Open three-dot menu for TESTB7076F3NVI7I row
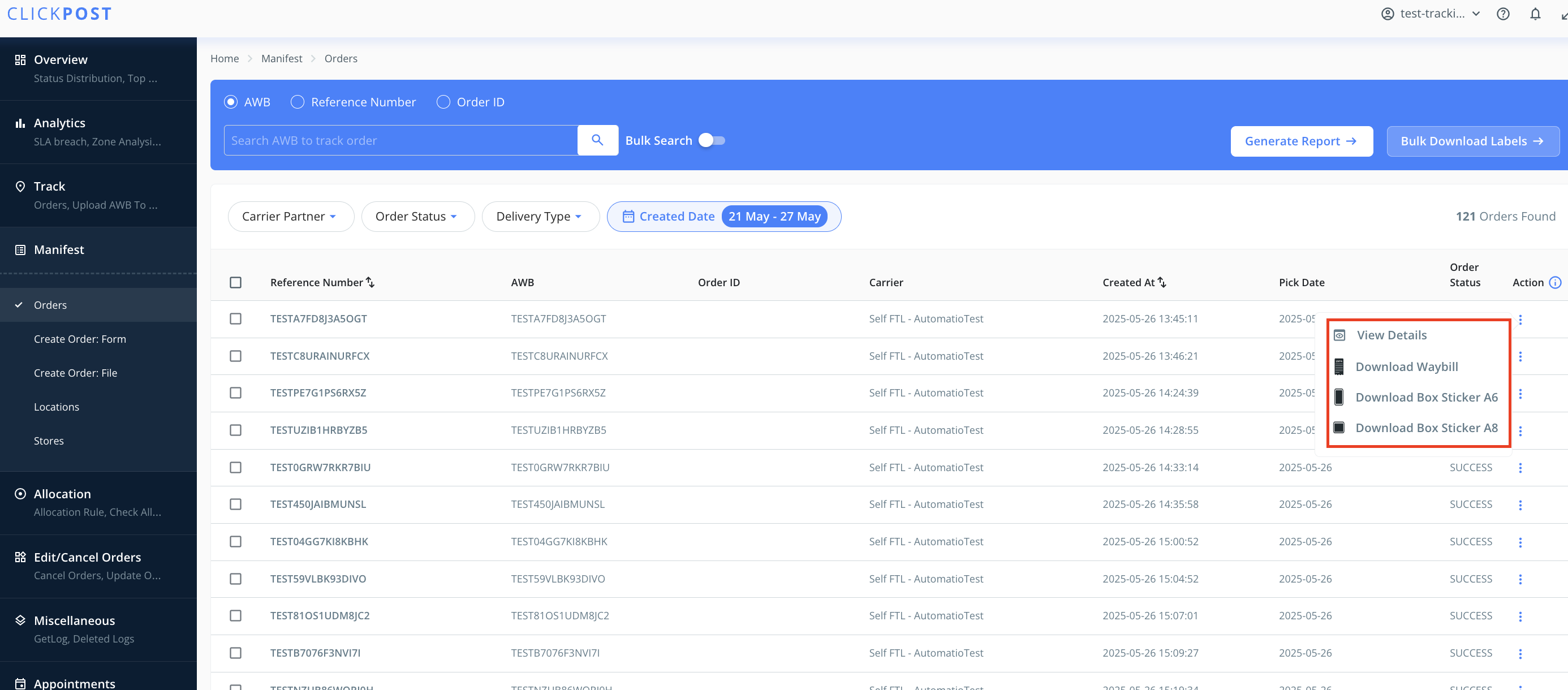 click(x=1520, y=653)
